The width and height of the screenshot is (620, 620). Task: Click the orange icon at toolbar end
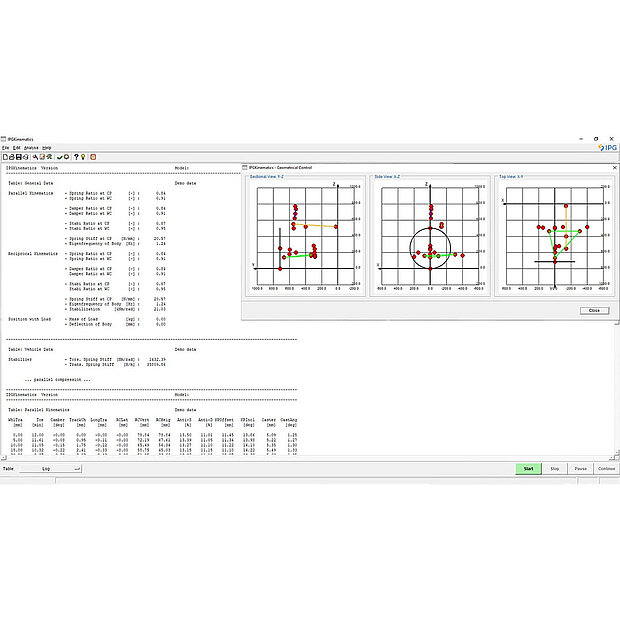tap(93, 157)
